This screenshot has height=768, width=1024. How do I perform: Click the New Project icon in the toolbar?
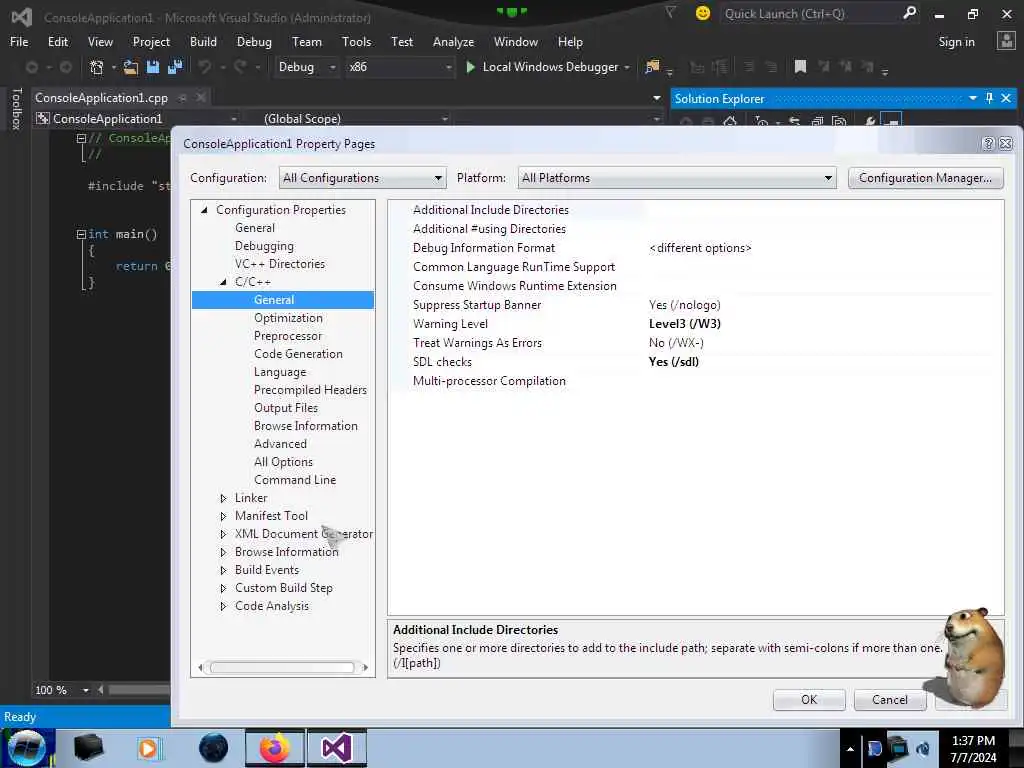click(96, 67)
